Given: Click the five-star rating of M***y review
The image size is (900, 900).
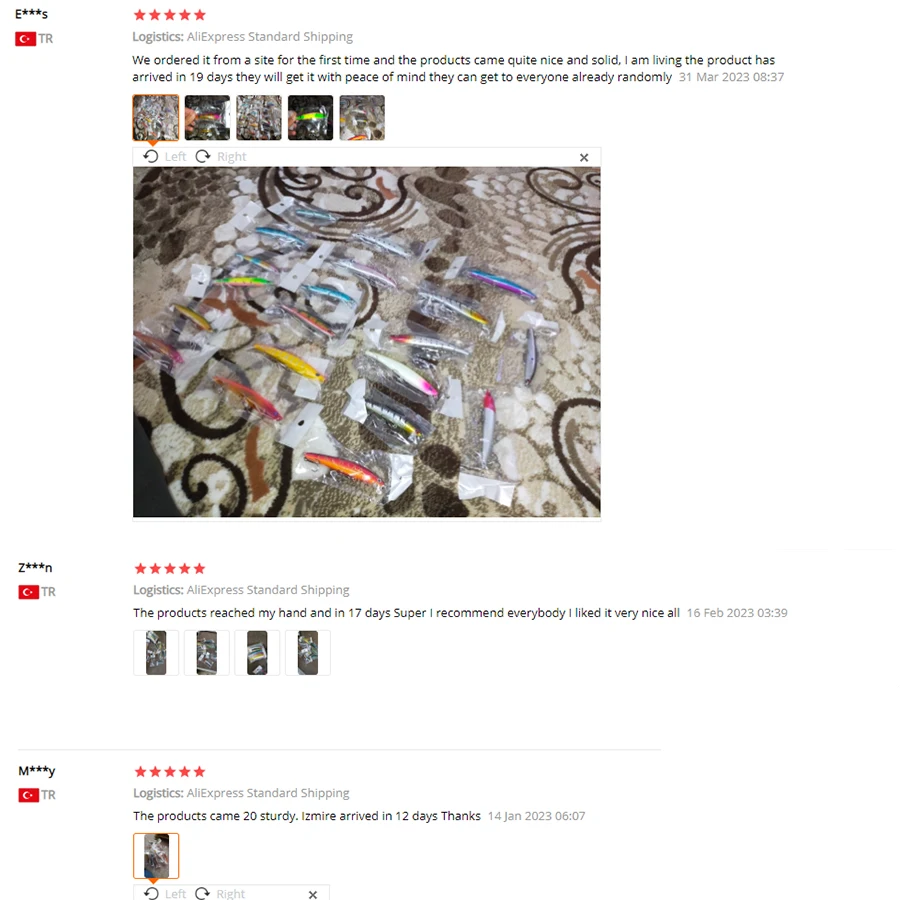Looking at the screenshot, I should (x=169, y=771).
